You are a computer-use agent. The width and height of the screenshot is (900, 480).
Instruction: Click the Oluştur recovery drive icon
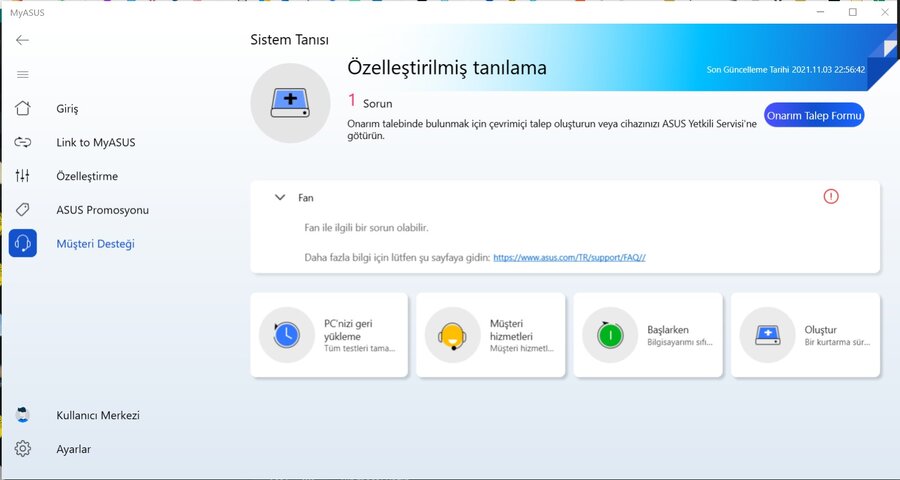pyautogui.click(x=767, y=335)
